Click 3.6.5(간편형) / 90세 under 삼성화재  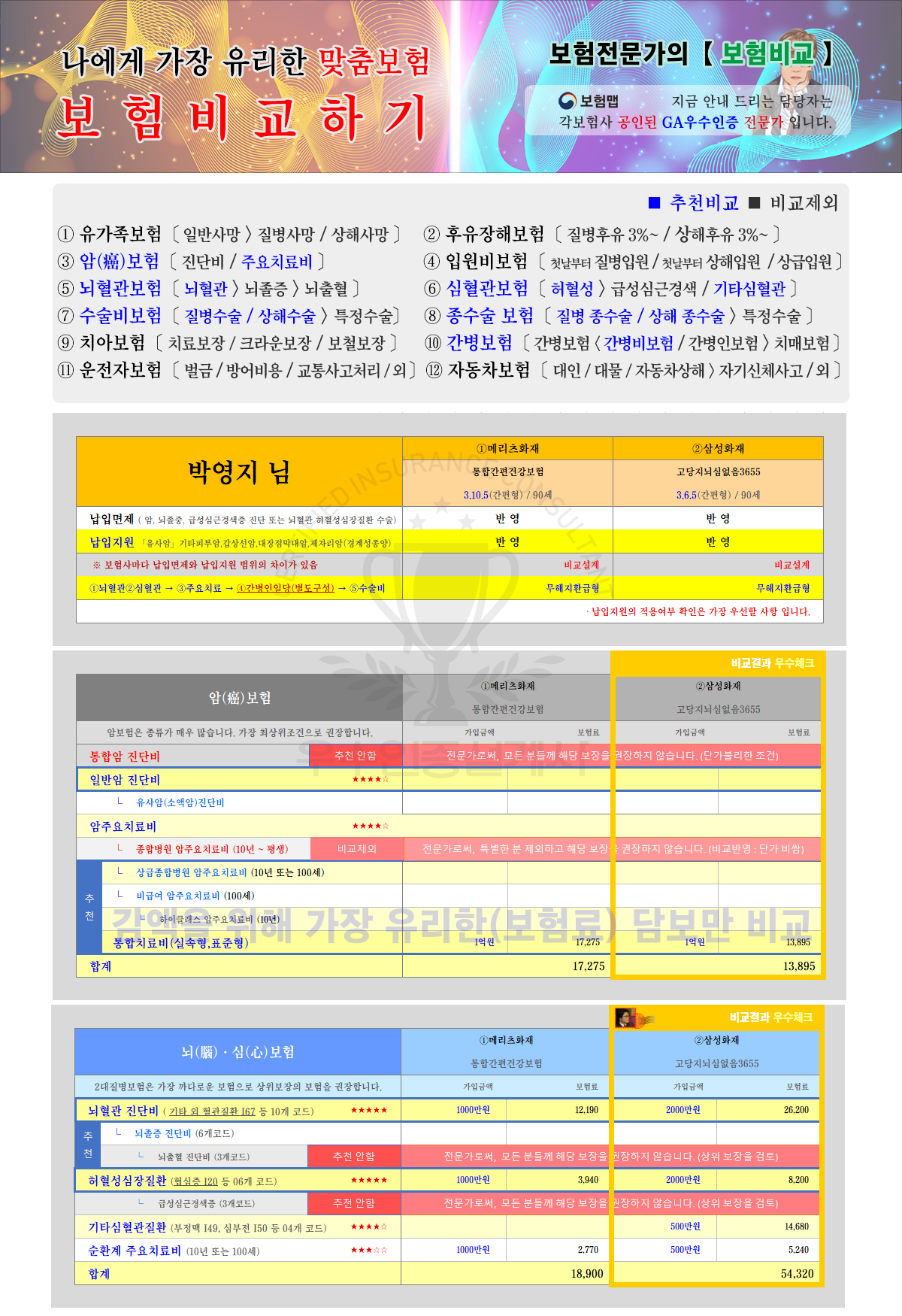719,495
